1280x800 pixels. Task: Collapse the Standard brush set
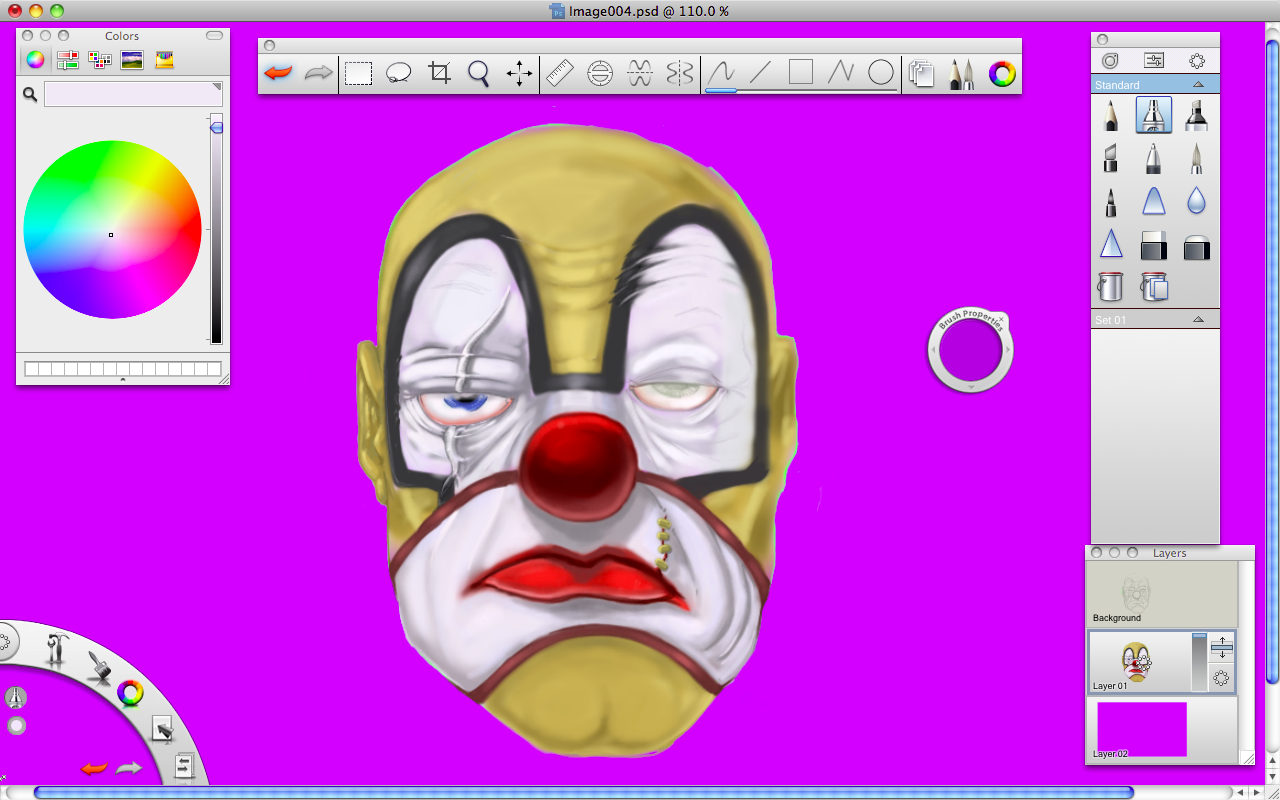pyautogui.click(x=1198, y=85)
